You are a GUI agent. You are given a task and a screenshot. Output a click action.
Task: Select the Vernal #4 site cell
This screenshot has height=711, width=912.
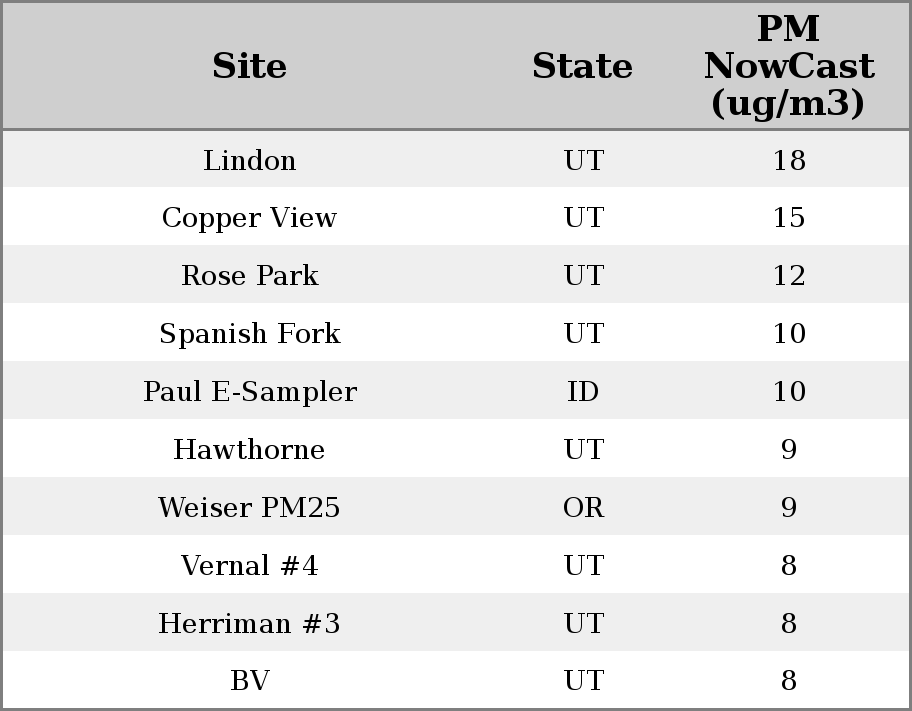click(x=249, y=566)
